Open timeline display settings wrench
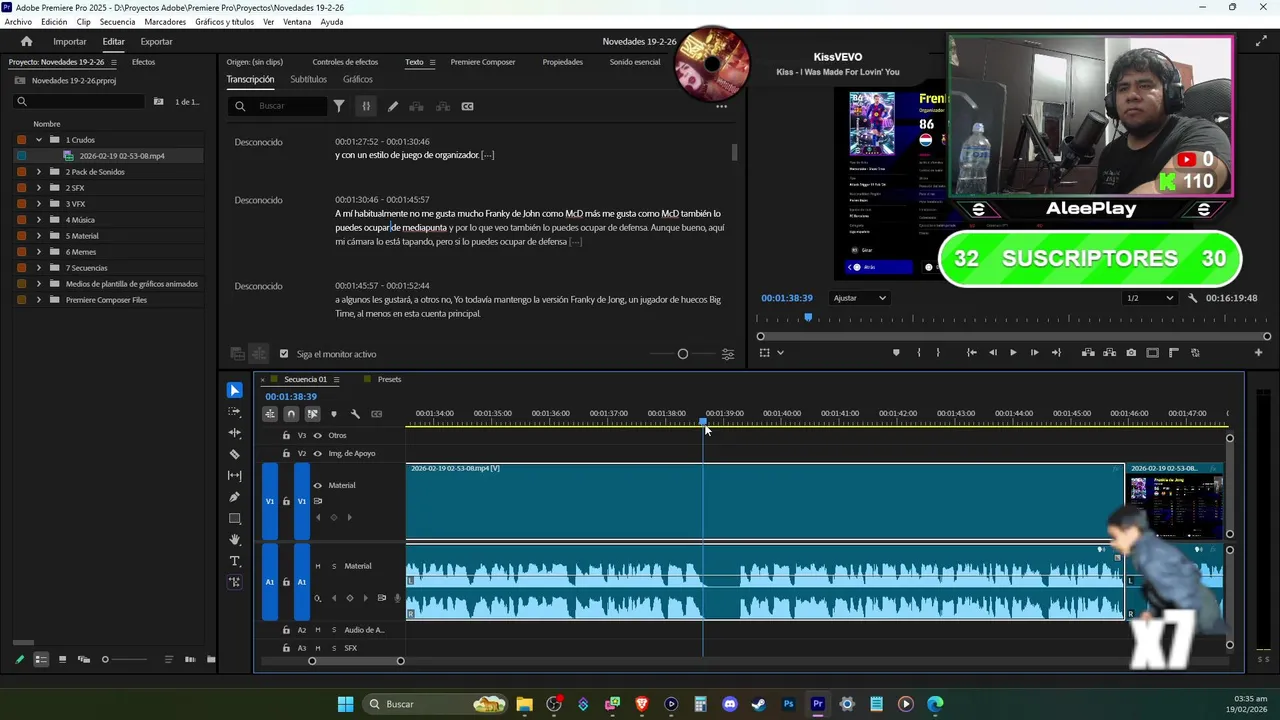Image resolution: width=1280 pixels, height=720 pixels. coord(355,414)
